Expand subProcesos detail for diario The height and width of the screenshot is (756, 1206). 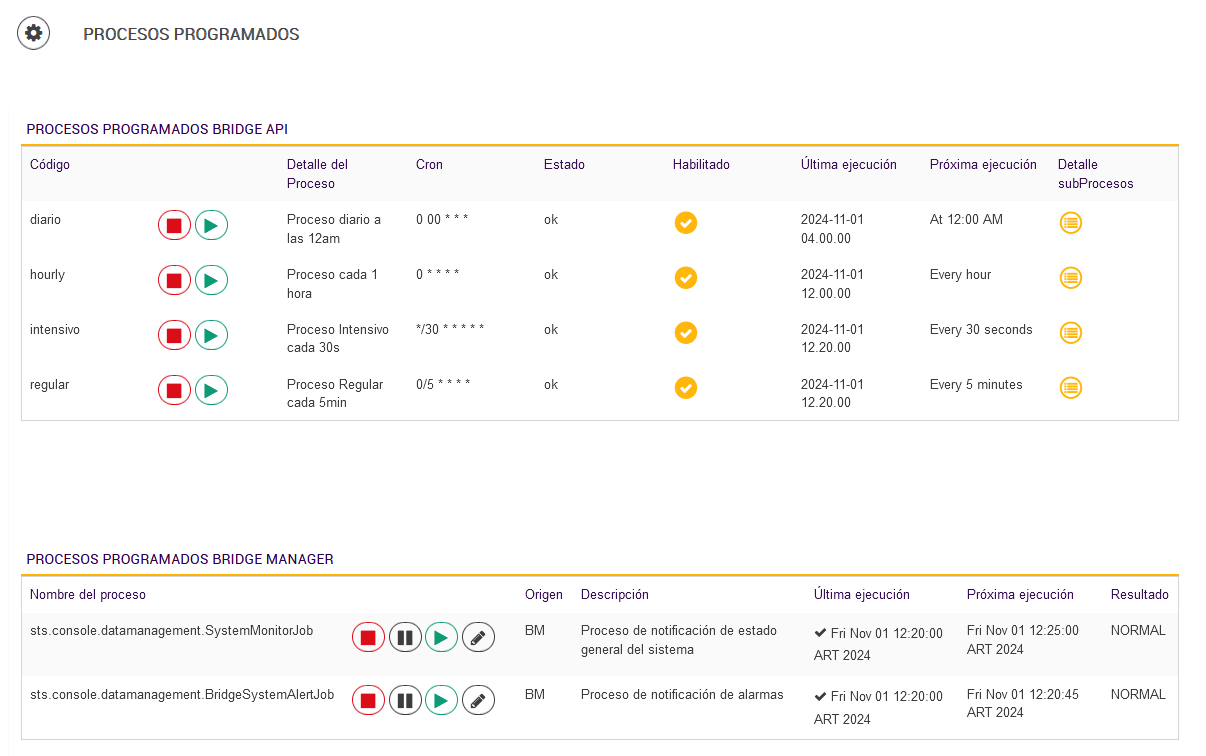point(1070,223)
